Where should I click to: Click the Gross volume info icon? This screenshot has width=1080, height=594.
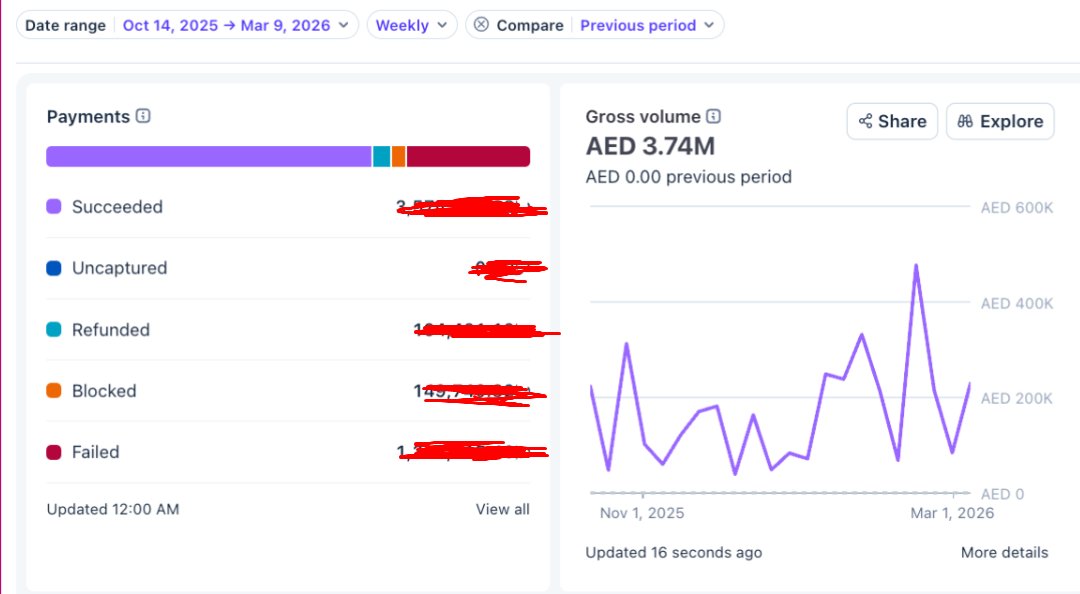click(714, 116)
